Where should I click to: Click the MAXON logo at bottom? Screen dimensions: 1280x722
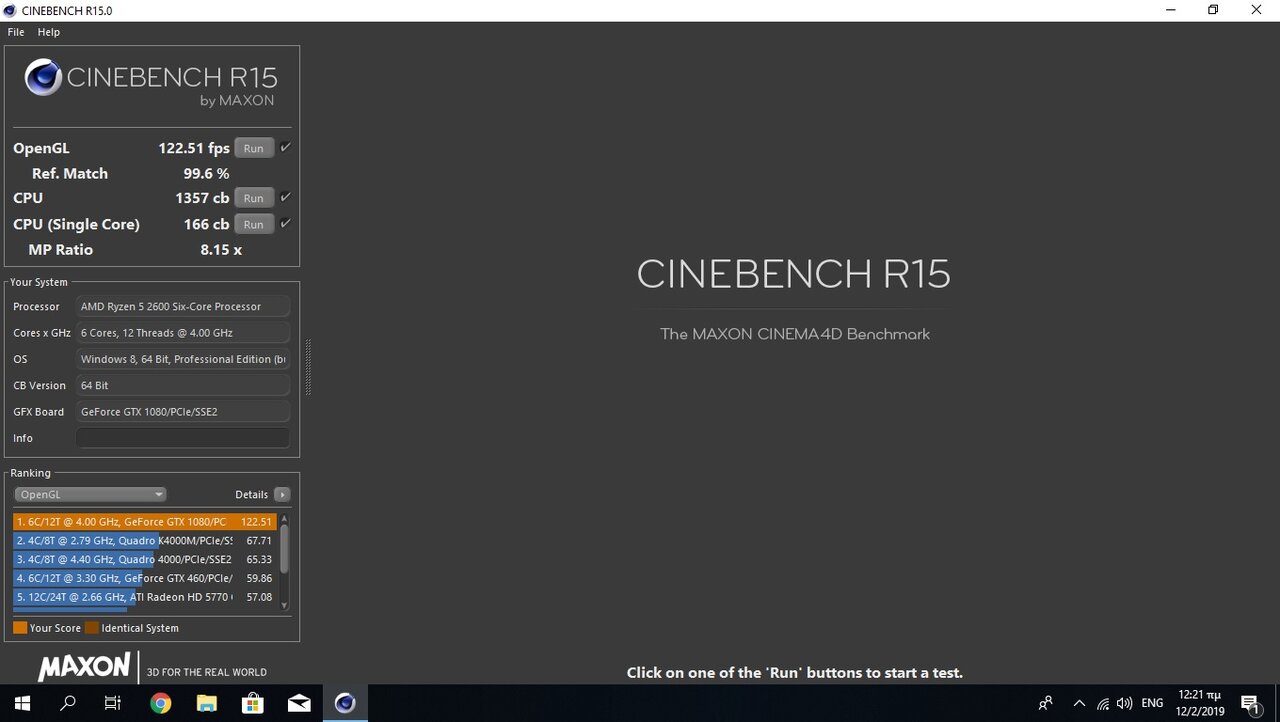[x=84, y=667]
